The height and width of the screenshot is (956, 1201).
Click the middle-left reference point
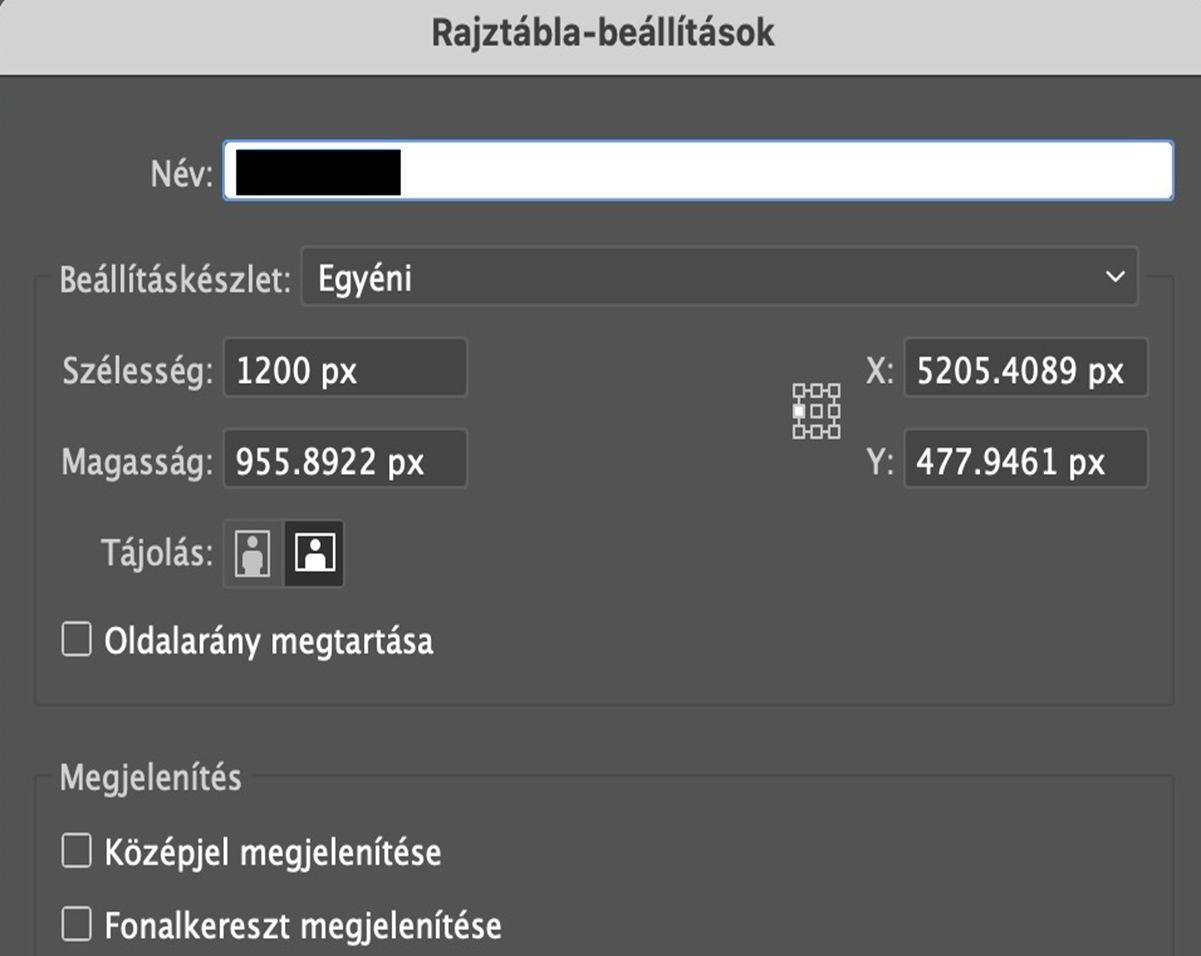click(x=799, y=410)
